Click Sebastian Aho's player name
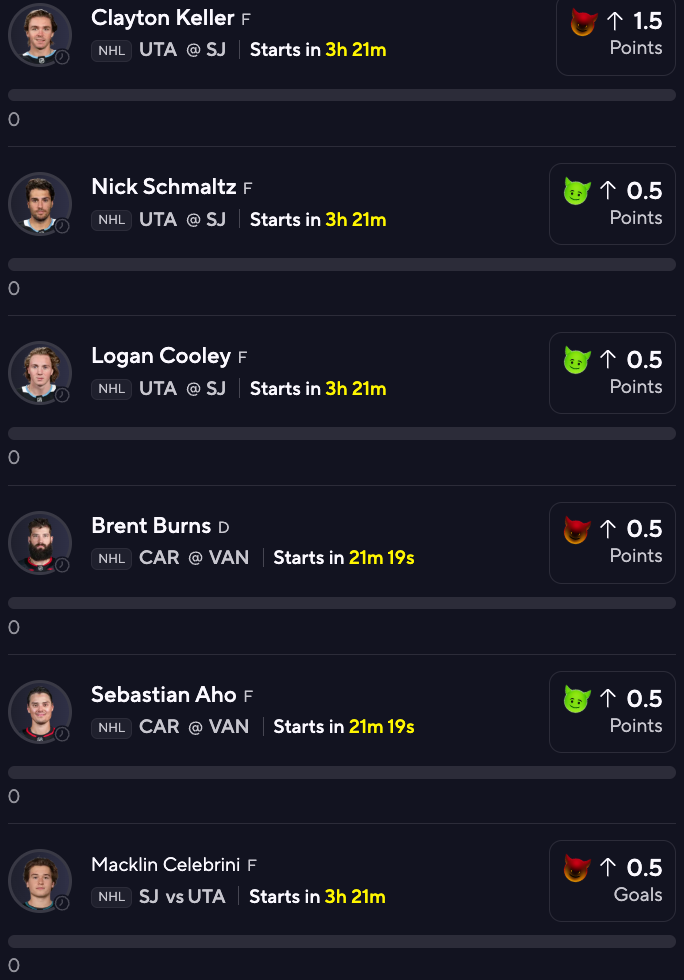Screen dimensions: 684x980 click(x=164, y=695)
